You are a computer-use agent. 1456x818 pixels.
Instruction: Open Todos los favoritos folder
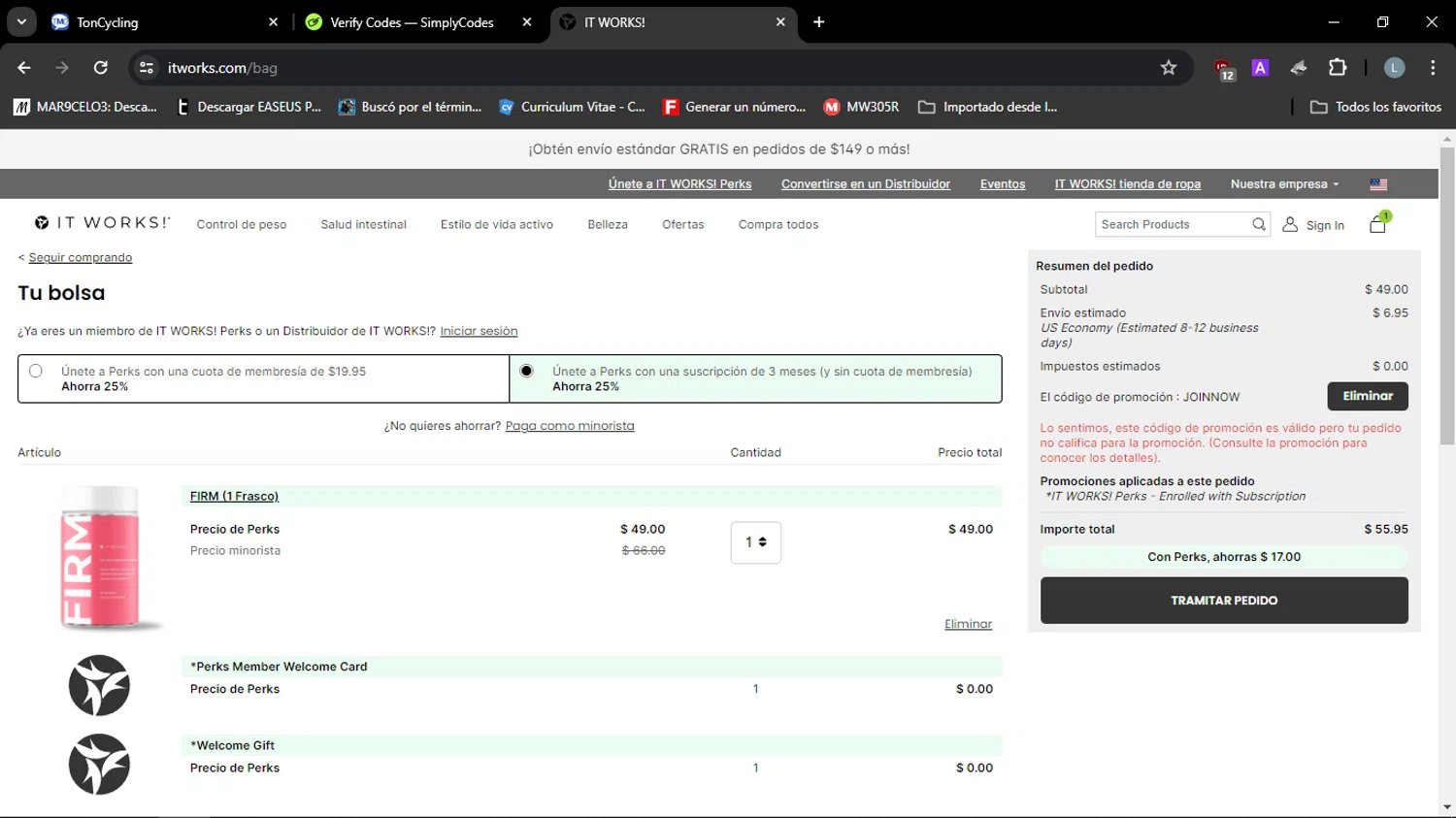(x=1375, y=107)
